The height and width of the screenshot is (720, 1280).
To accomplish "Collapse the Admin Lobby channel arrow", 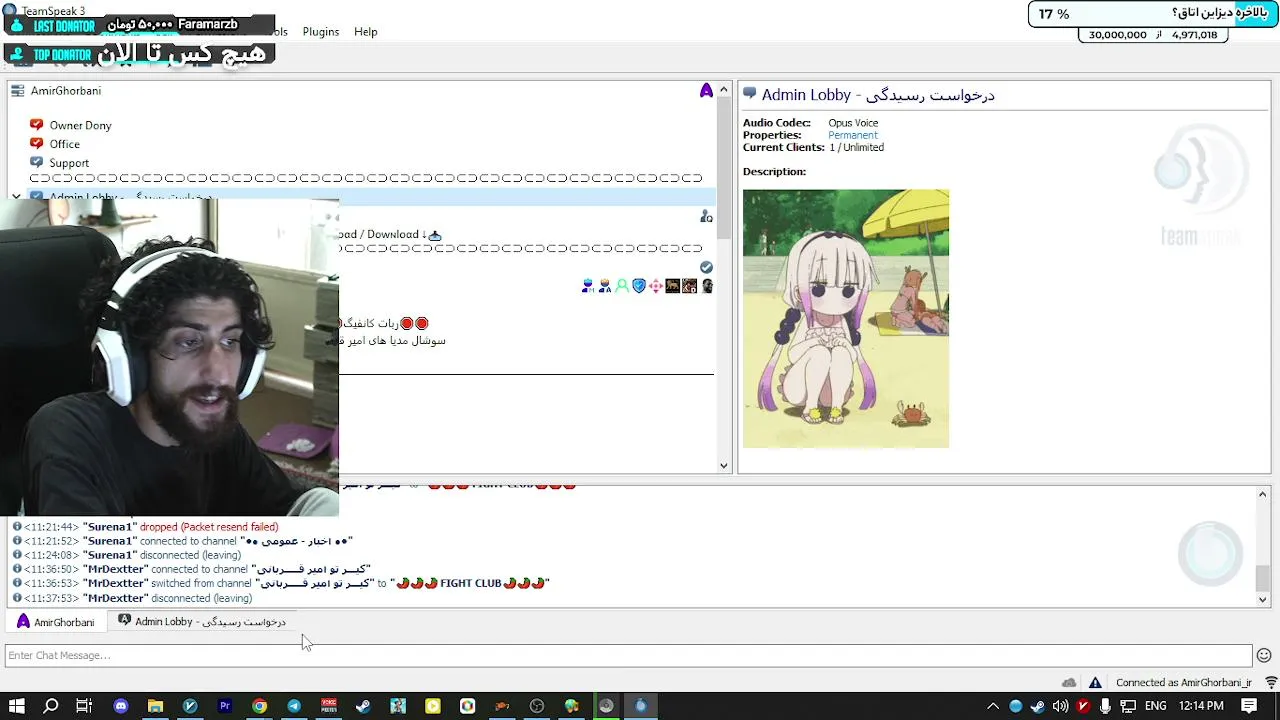I will pyautogui.click(x=17, y=197).
